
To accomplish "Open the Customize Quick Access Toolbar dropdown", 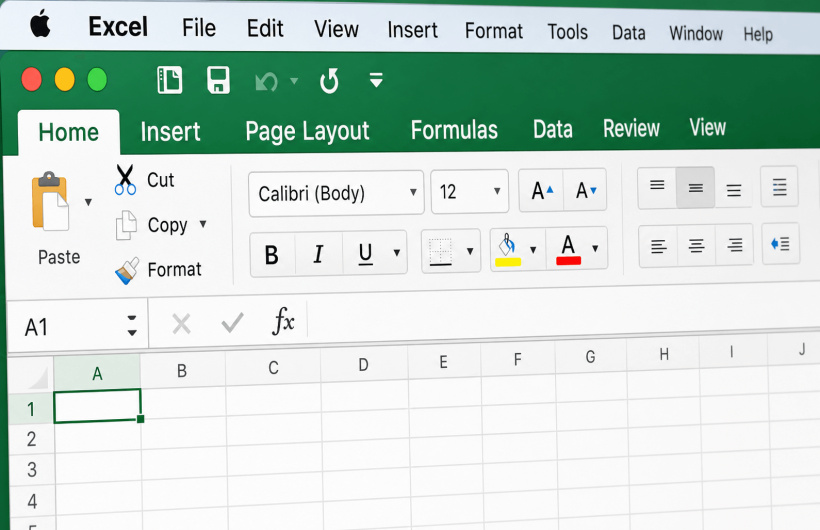I will [376, 80].
